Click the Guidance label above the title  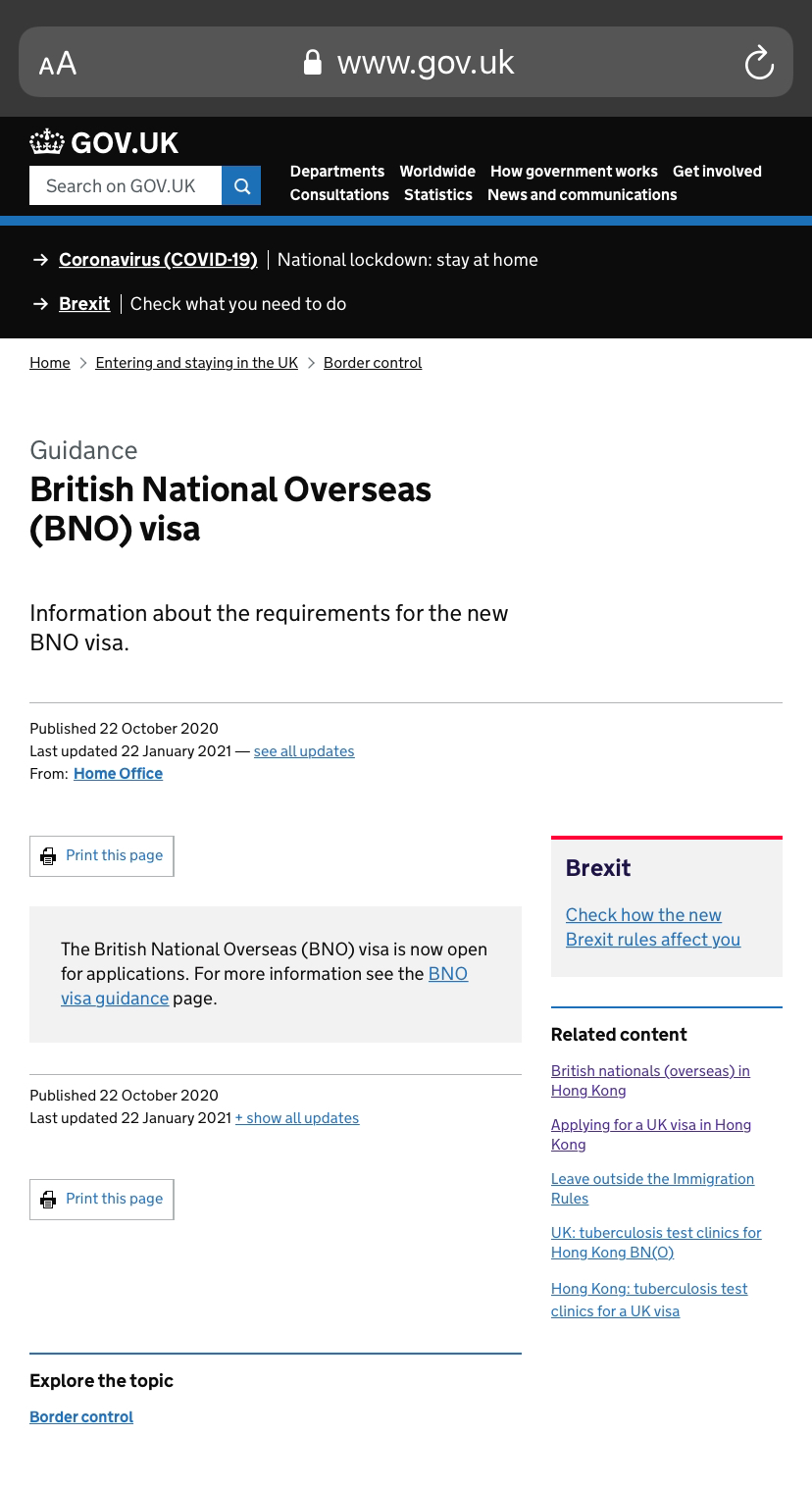83,450
